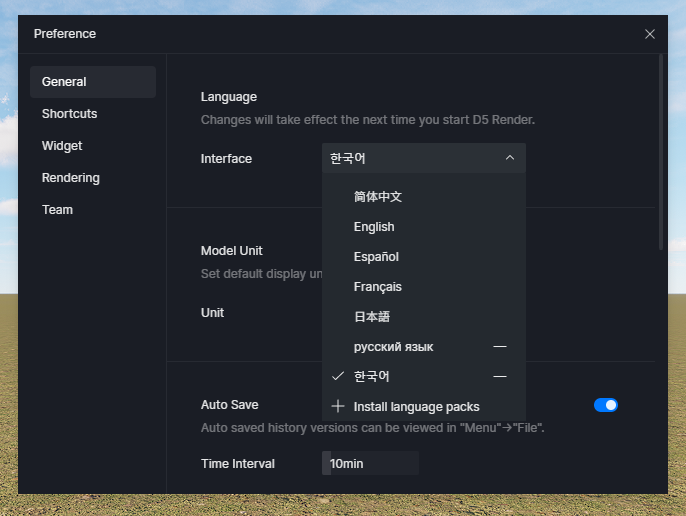The width and height of the screenshot is (686, 516).
Task: Click the preferences panel vertical scrollbar
Action: [x=661, y=150]
